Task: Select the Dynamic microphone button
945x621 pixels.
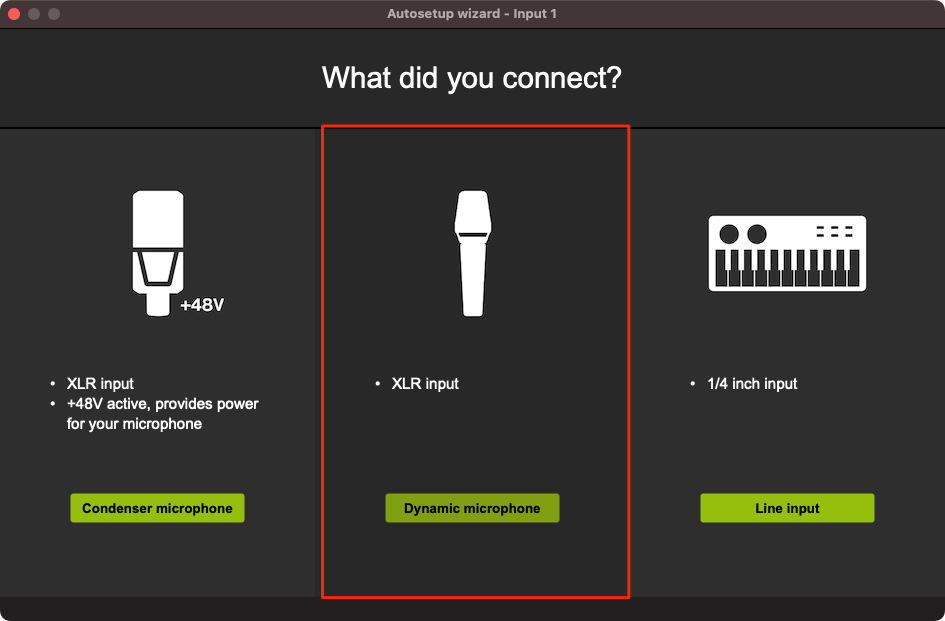Action: tap(472, 508)
